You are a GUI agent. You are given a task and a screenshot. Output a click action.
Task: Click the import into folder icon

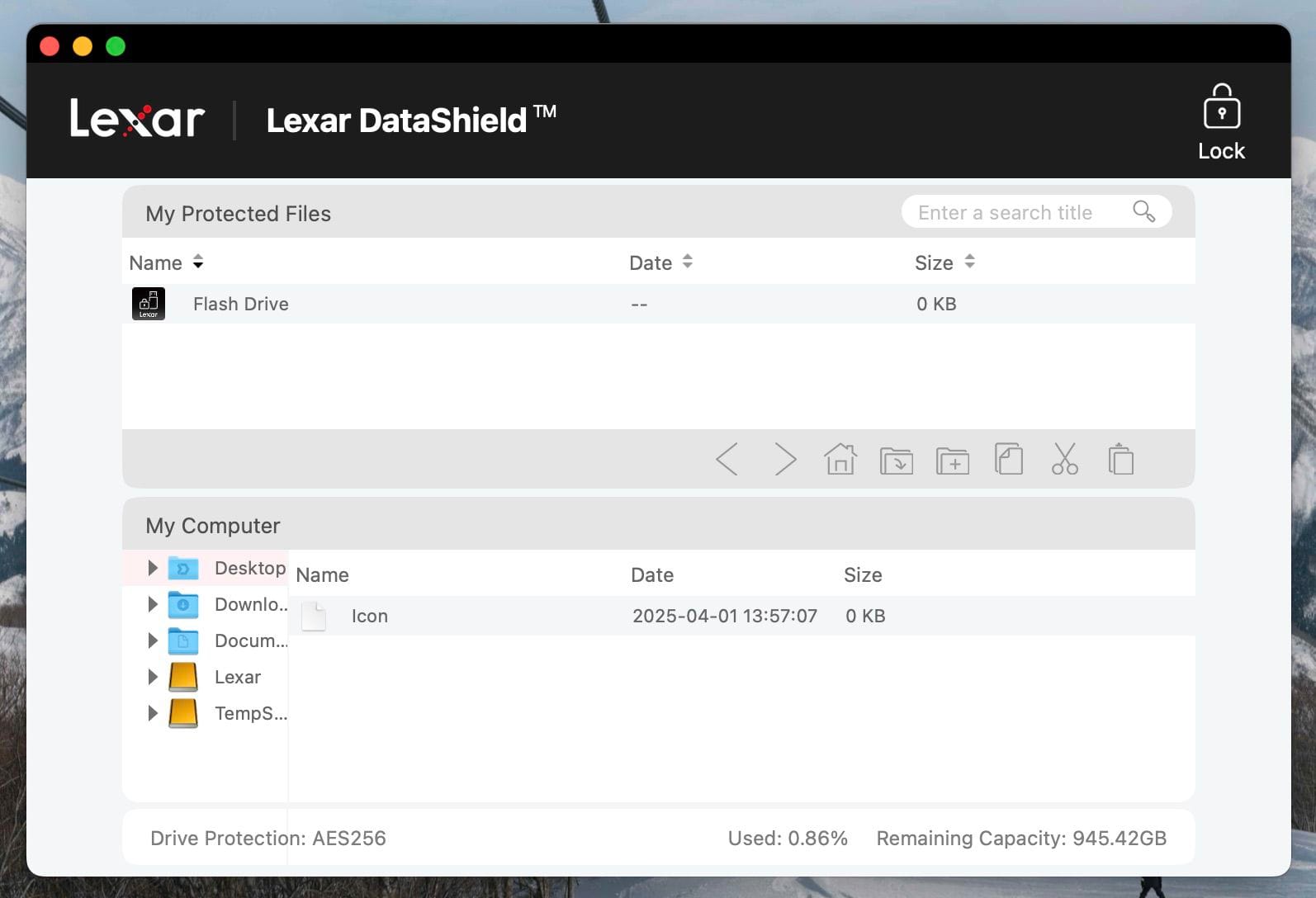click(x=897, y=460)
